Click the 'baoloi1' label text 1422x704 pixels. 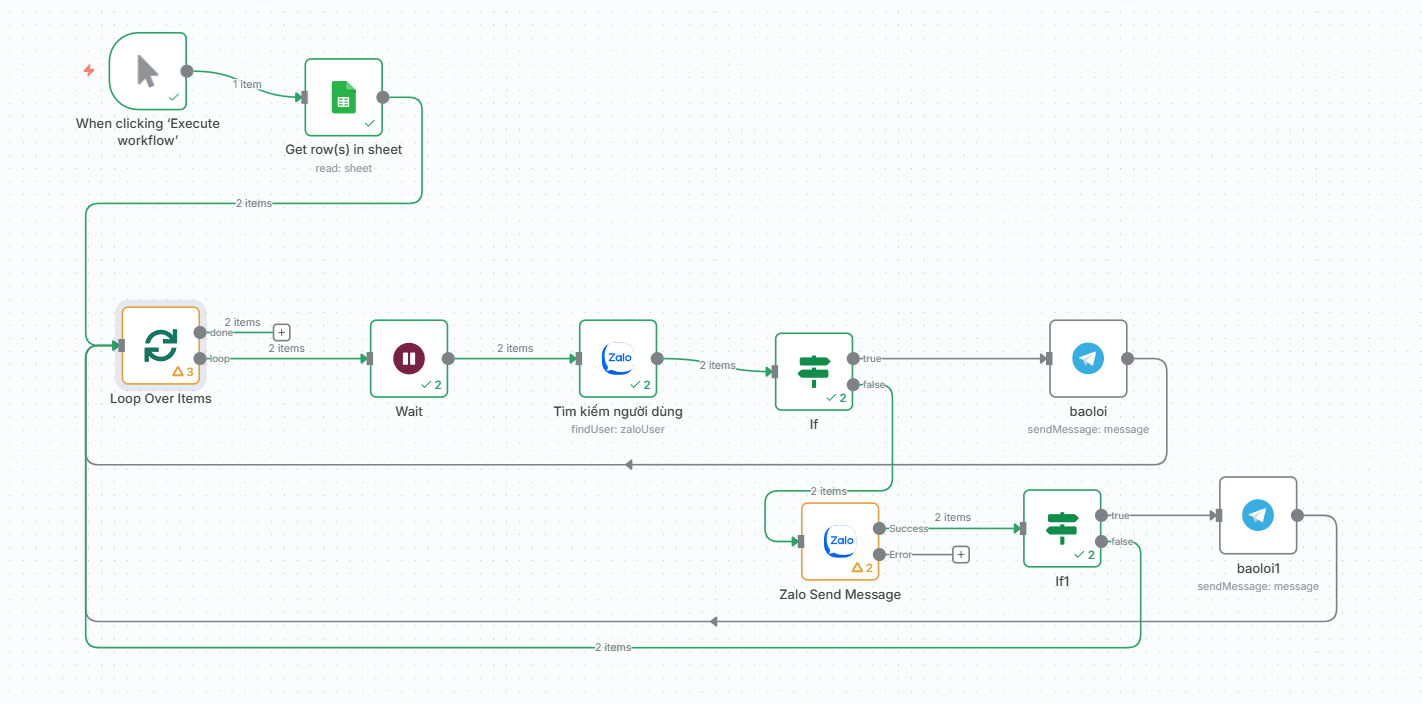click(x=1258, y=568)
